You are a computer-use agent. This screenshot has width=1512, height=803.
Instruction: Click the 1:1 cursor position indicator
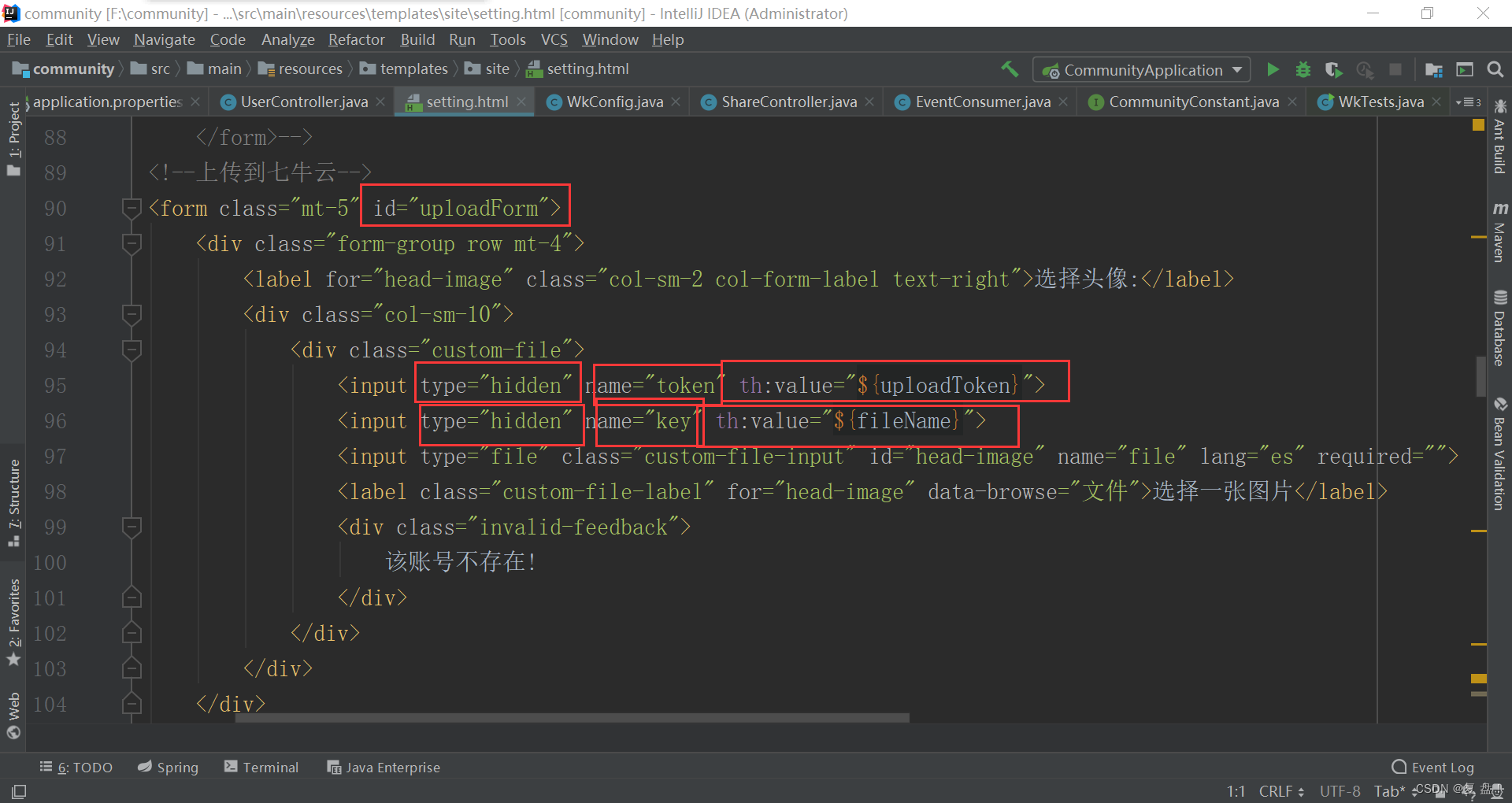click(1236, 791)
